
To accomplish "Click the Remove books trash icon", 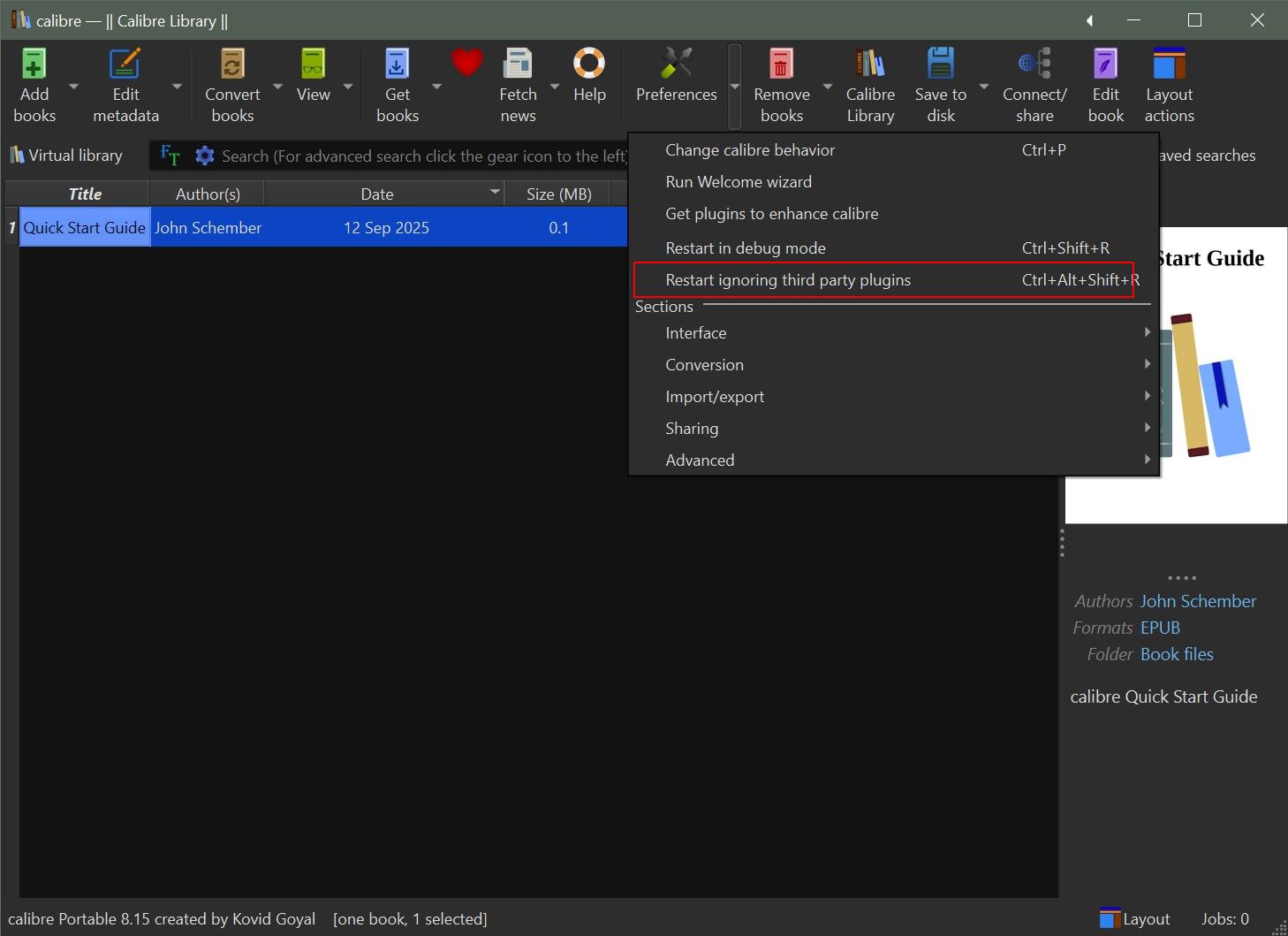I will pyautogui.click(x=781, y=64).
